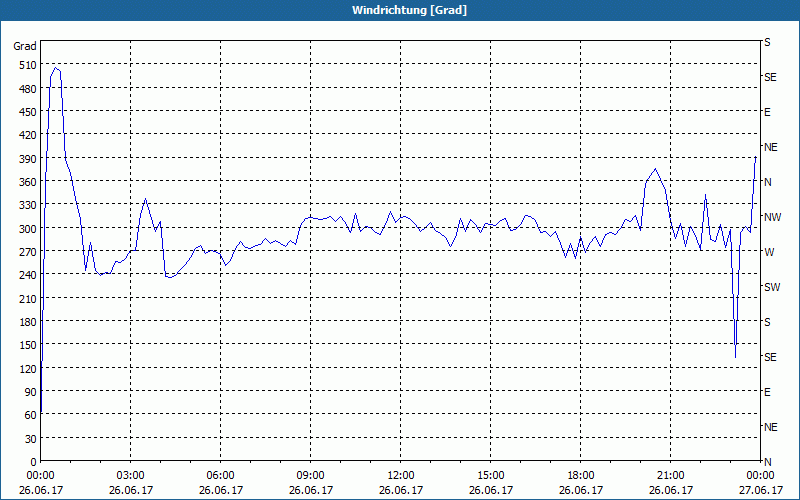Click the S compass label beside the 180 gridline
The image size is (800, 500).
point(767,322)
